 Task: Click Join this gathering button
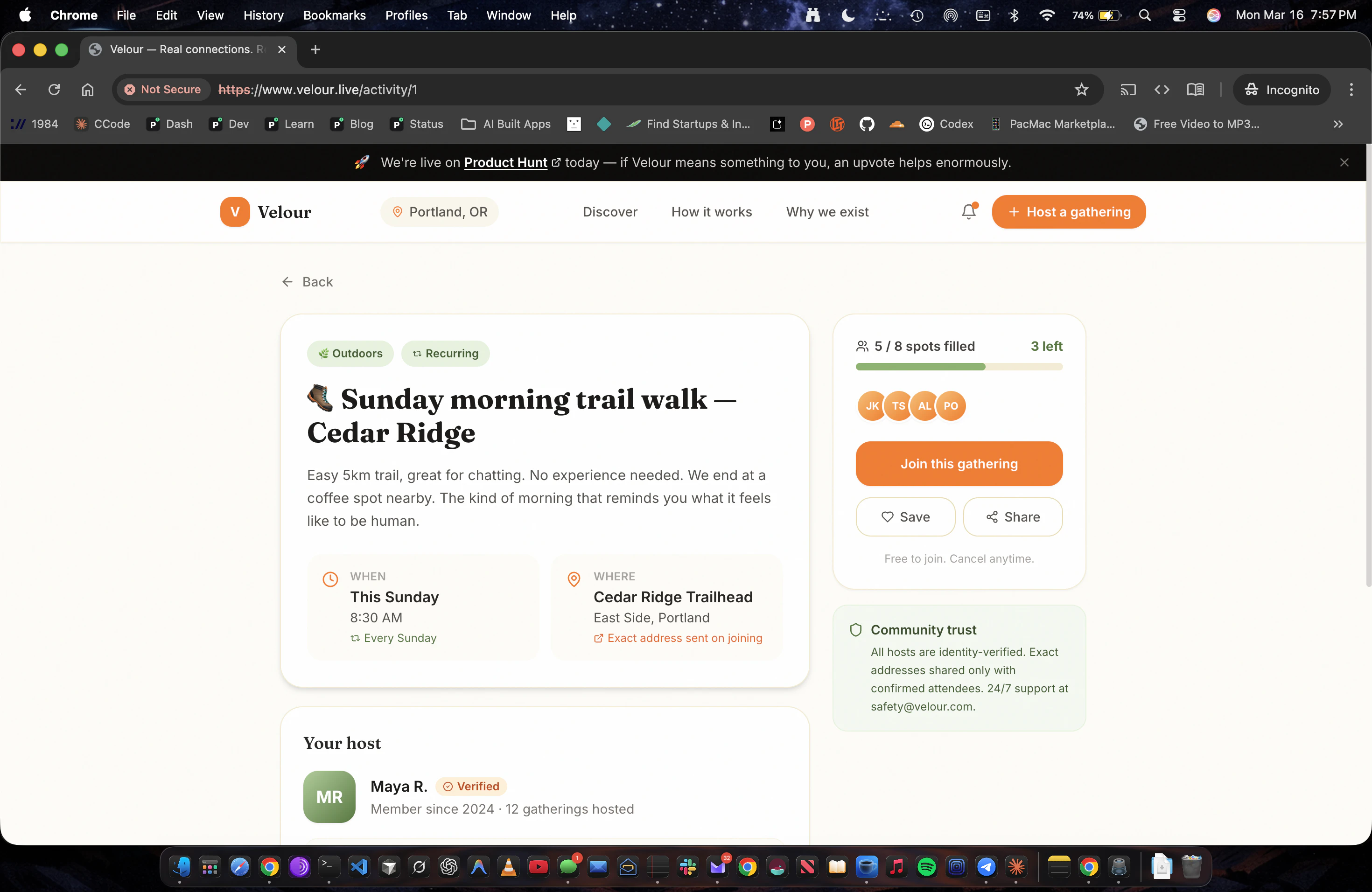959,464
